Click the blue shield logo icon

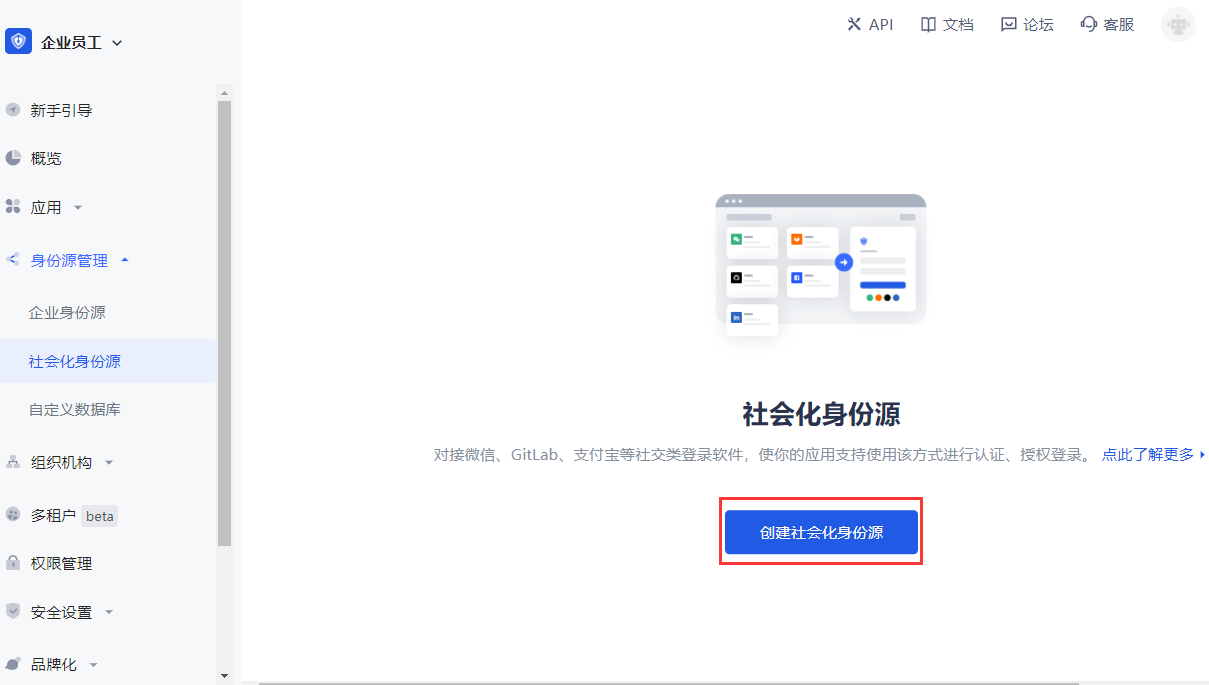point(18,41)
